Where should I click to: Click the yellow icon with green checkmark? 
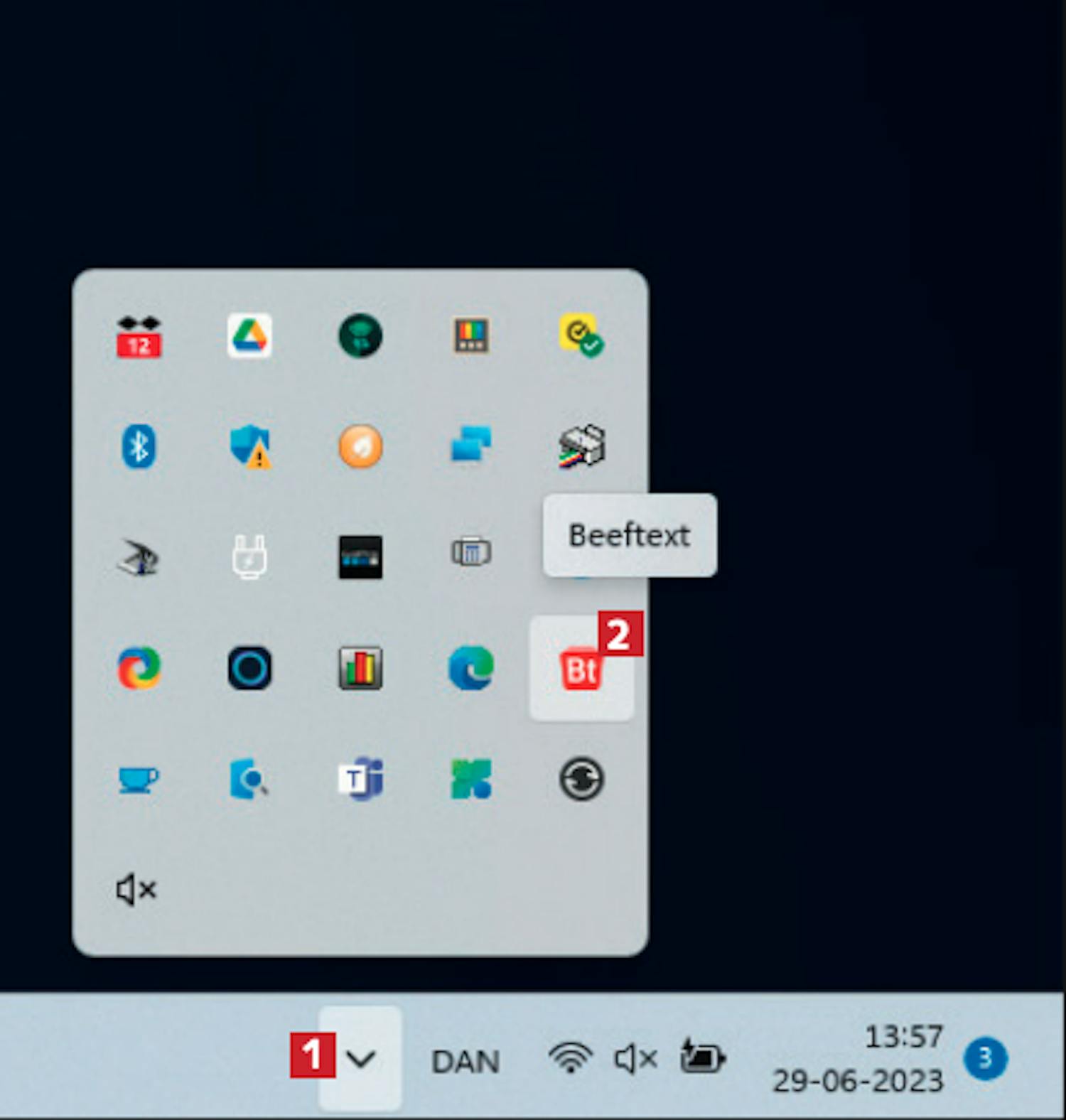[x=581, y=335]
